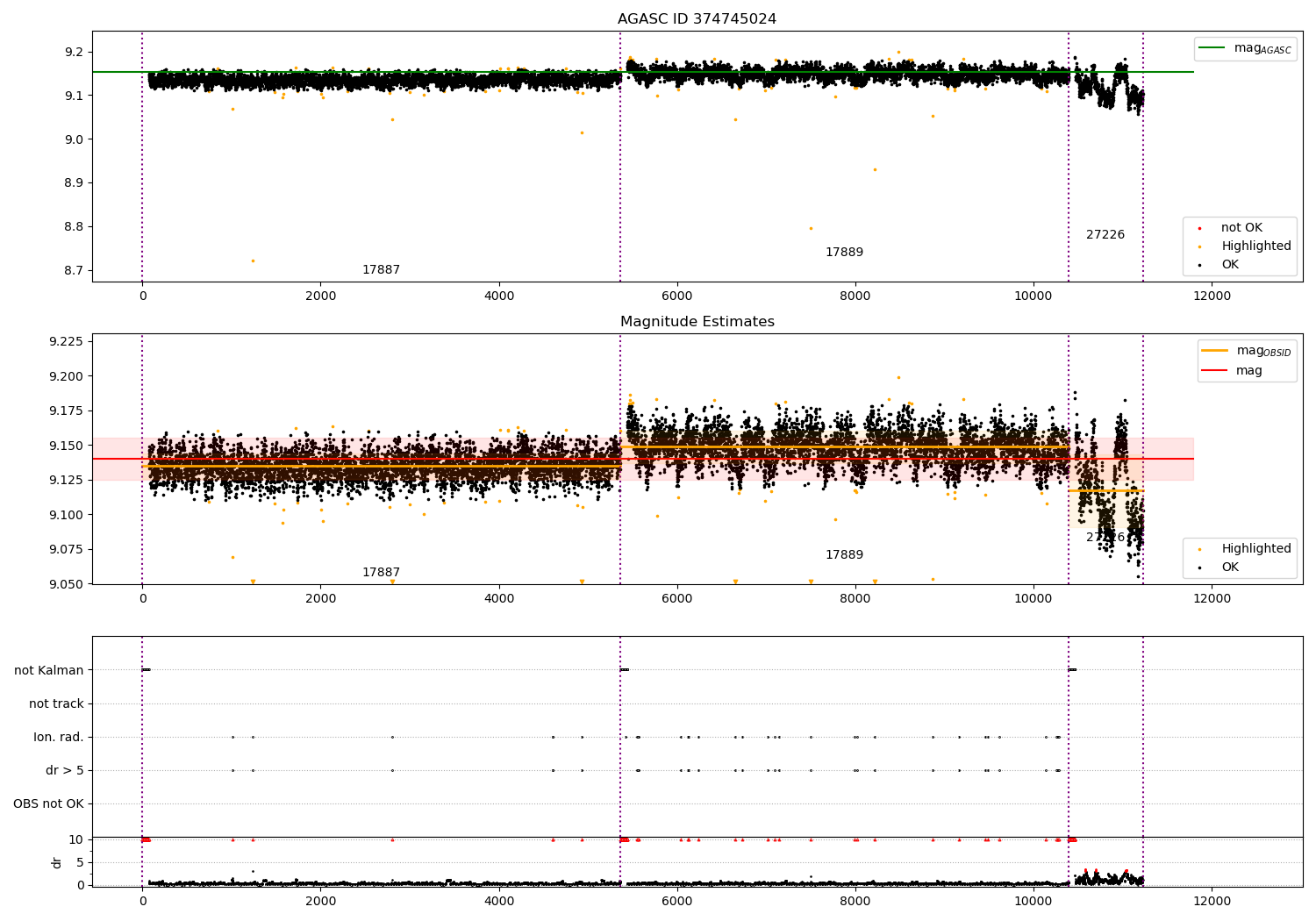1316x921 pixels.
Task: Click x-axis tick 12000 in AGASC ID plot
Action: coord(1212,296)
